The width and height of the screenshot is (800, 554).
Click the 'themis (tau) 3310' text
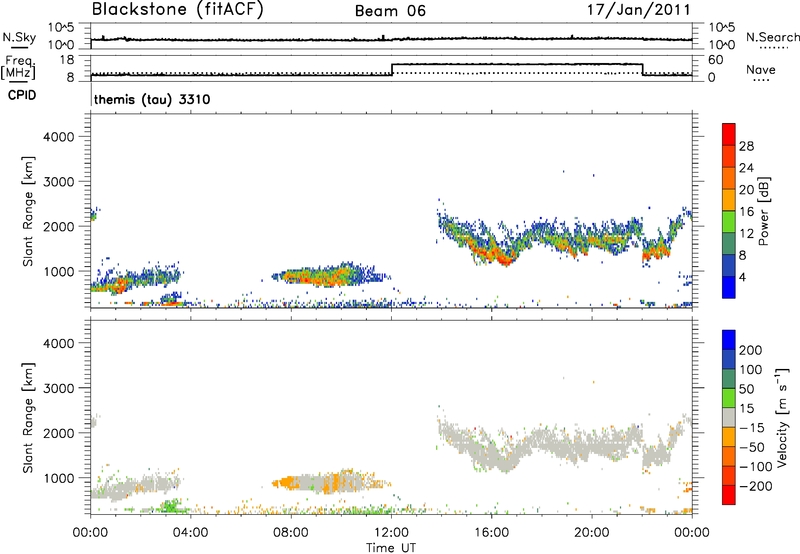pos(152,99)
